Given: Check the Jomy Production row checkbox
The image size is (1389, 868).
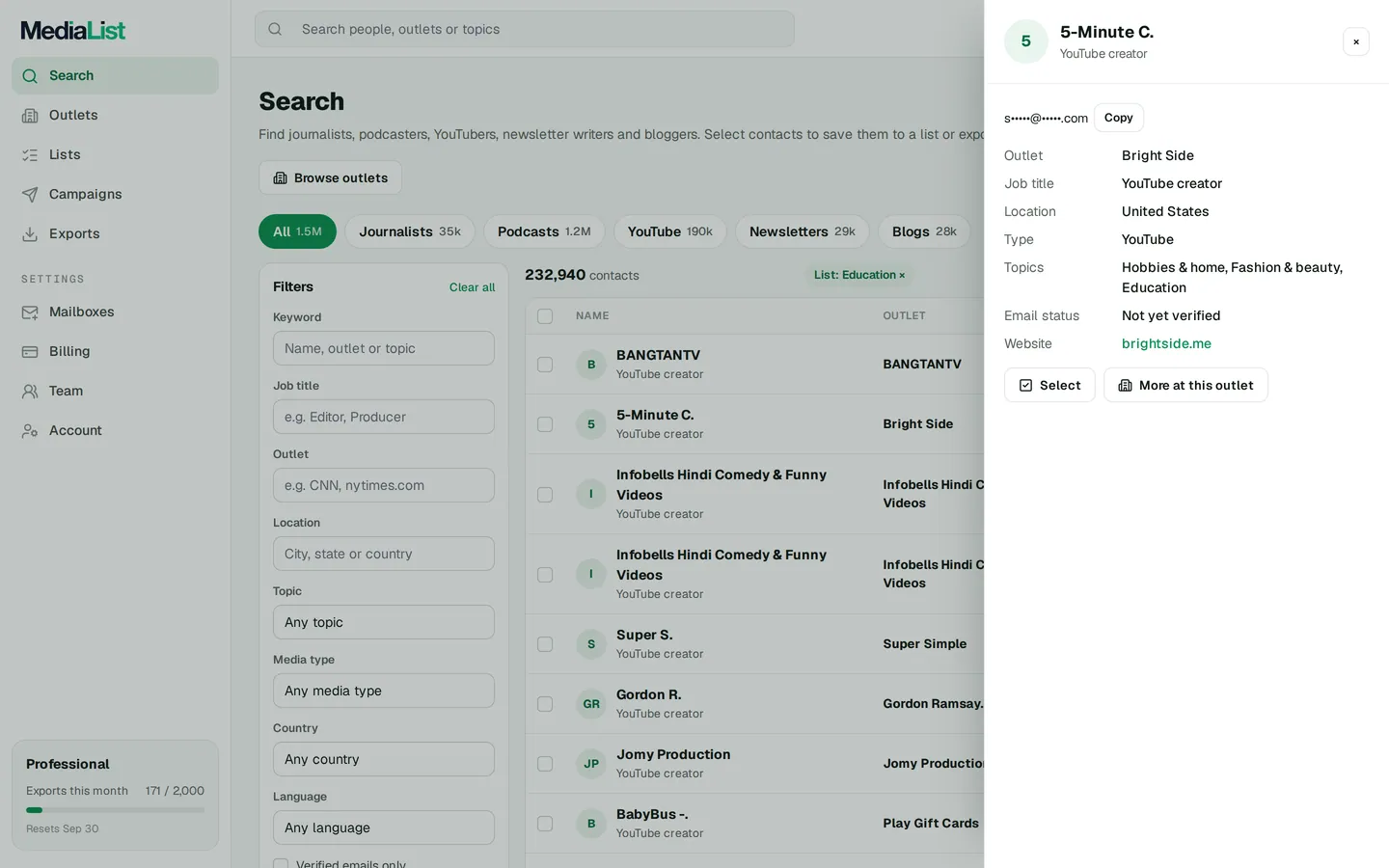Looking at the screenshot, I should [545, 764].
